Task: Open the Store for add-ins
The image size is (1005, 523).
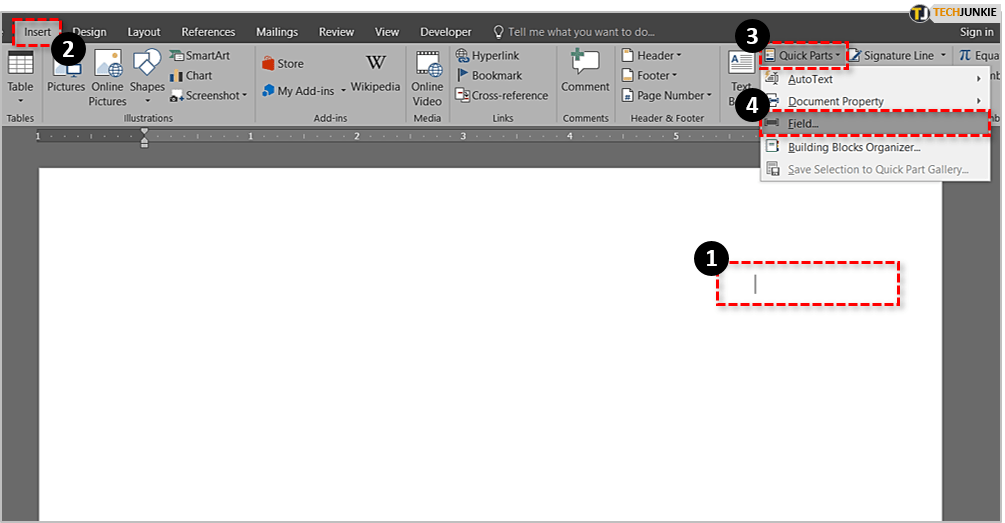Action: pos(282,63)
